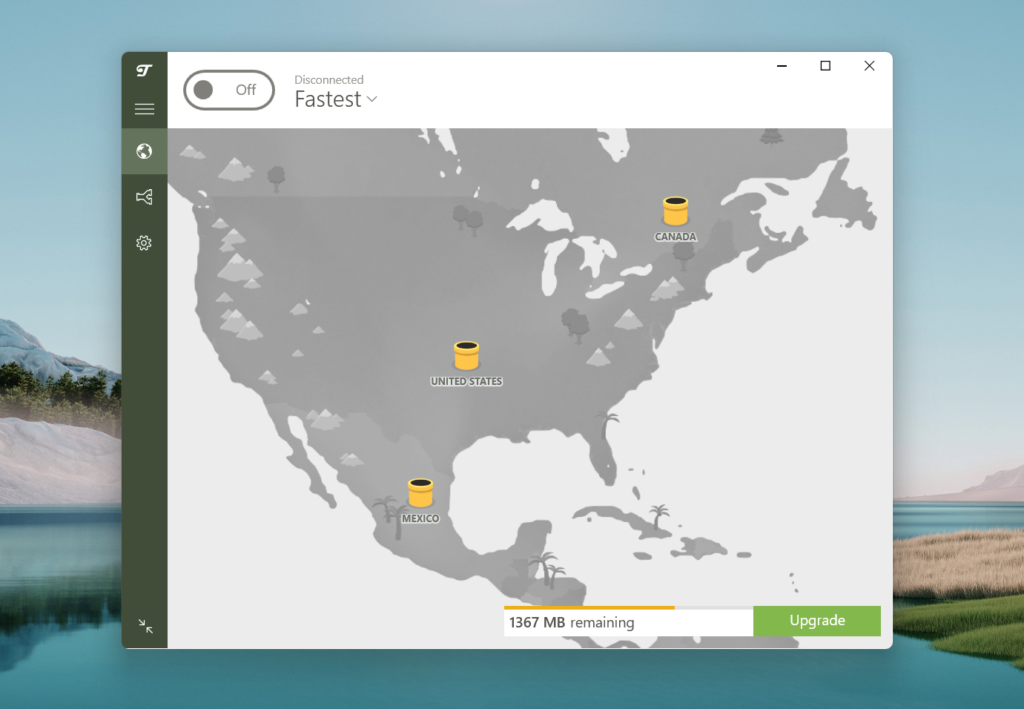
Task: Open the hamburger menu
Action: point(144,108)
